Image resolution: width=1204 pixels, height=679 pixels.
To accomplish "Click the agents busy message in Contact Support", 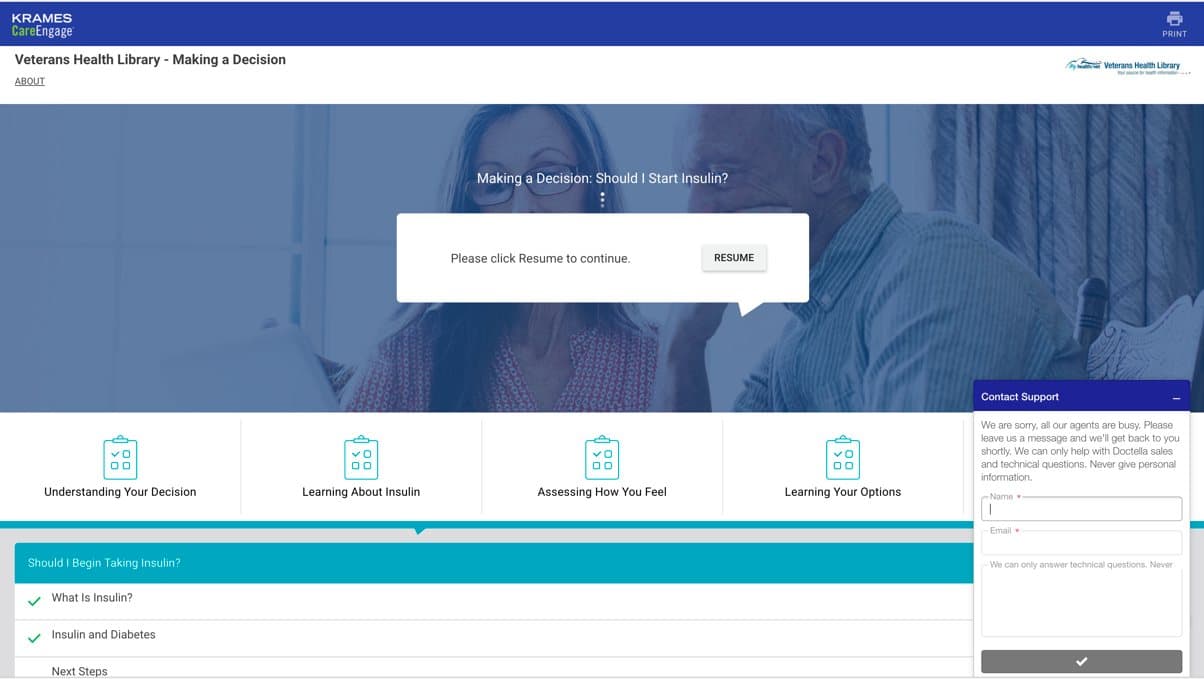I will tap(1081, 451).
